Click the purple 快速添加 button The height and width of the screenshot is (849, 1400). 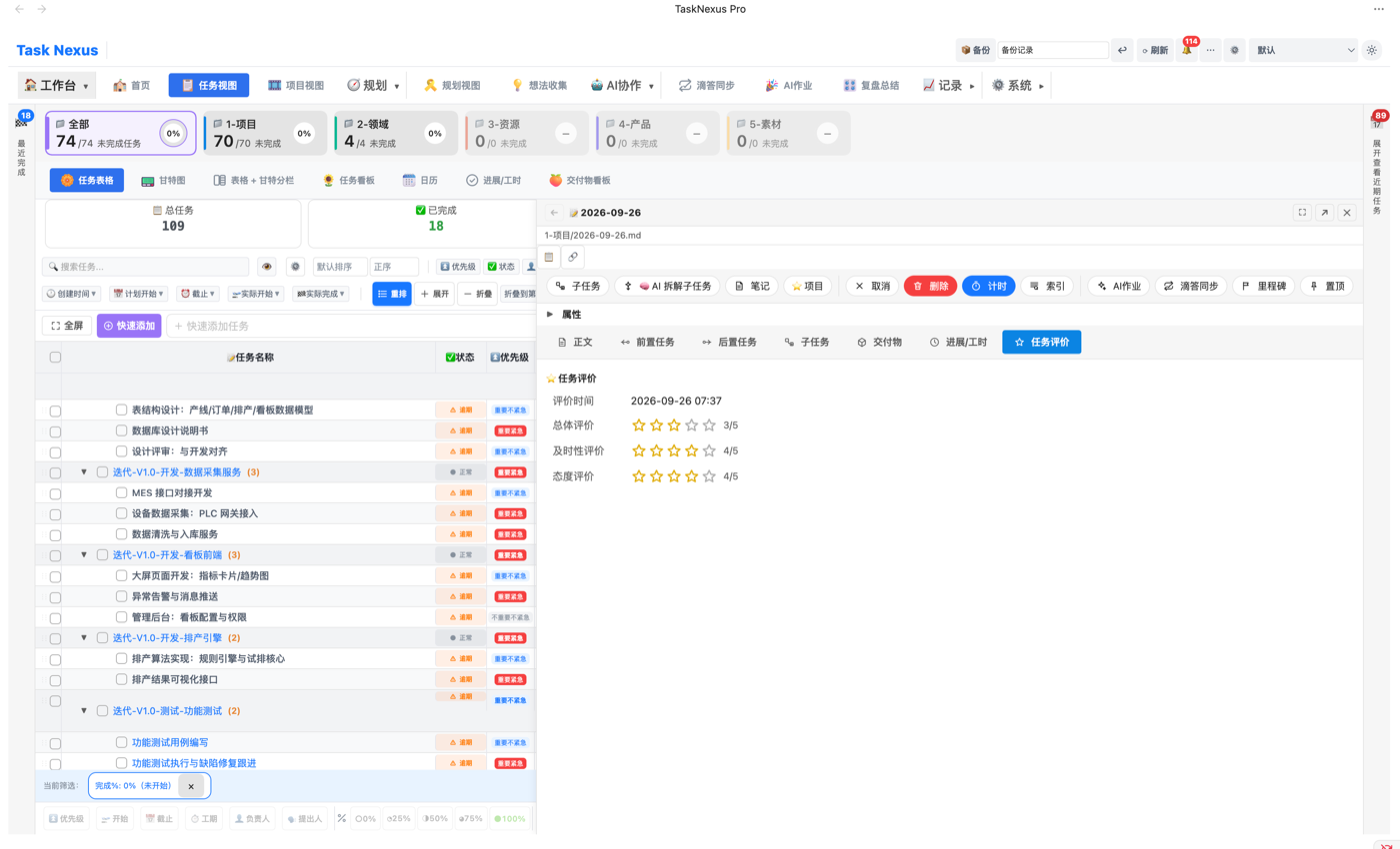[x=129, y=326]
